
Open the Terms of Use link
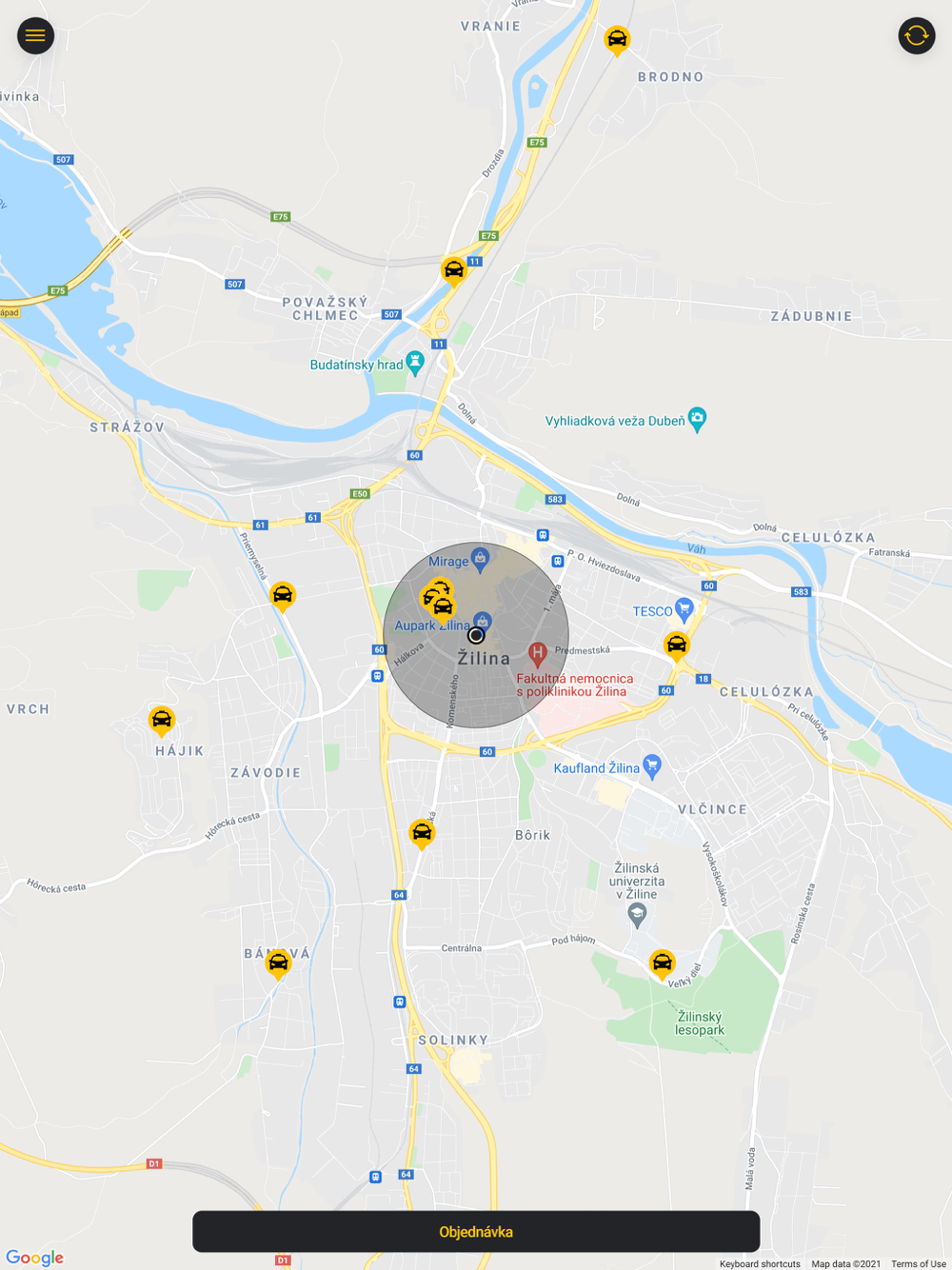pos(918,1263)
